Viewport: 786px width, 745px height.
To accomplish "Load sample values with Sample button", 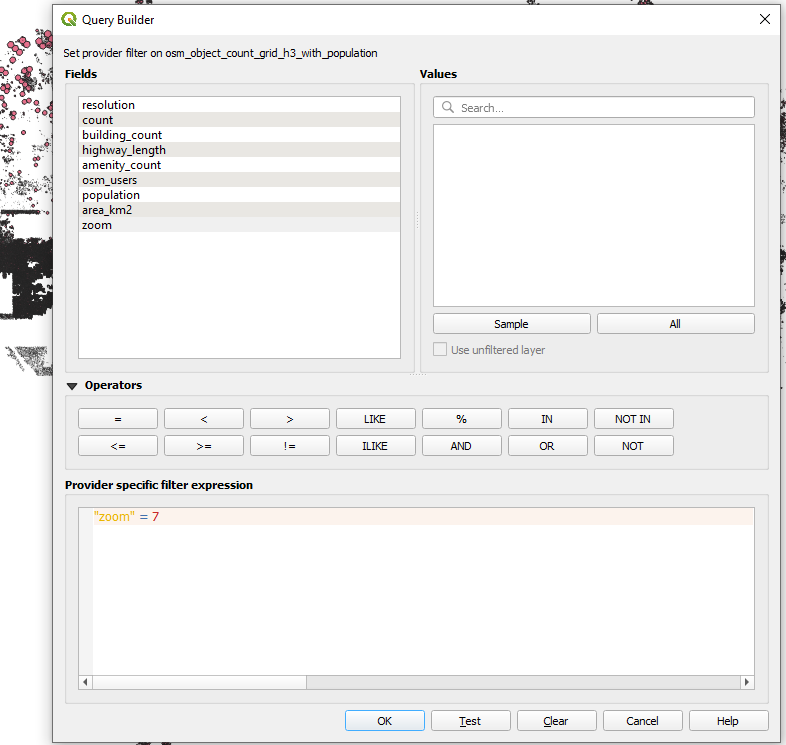I will [511, 324].
